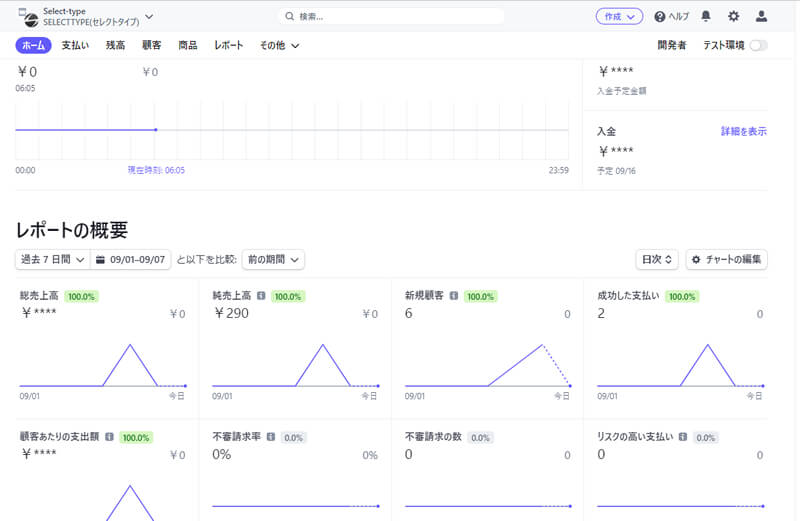The width and height of the screenshot is (800, 521).
Task: Click the info icon beside 不審請求率
Action: [x=269, y=437]
